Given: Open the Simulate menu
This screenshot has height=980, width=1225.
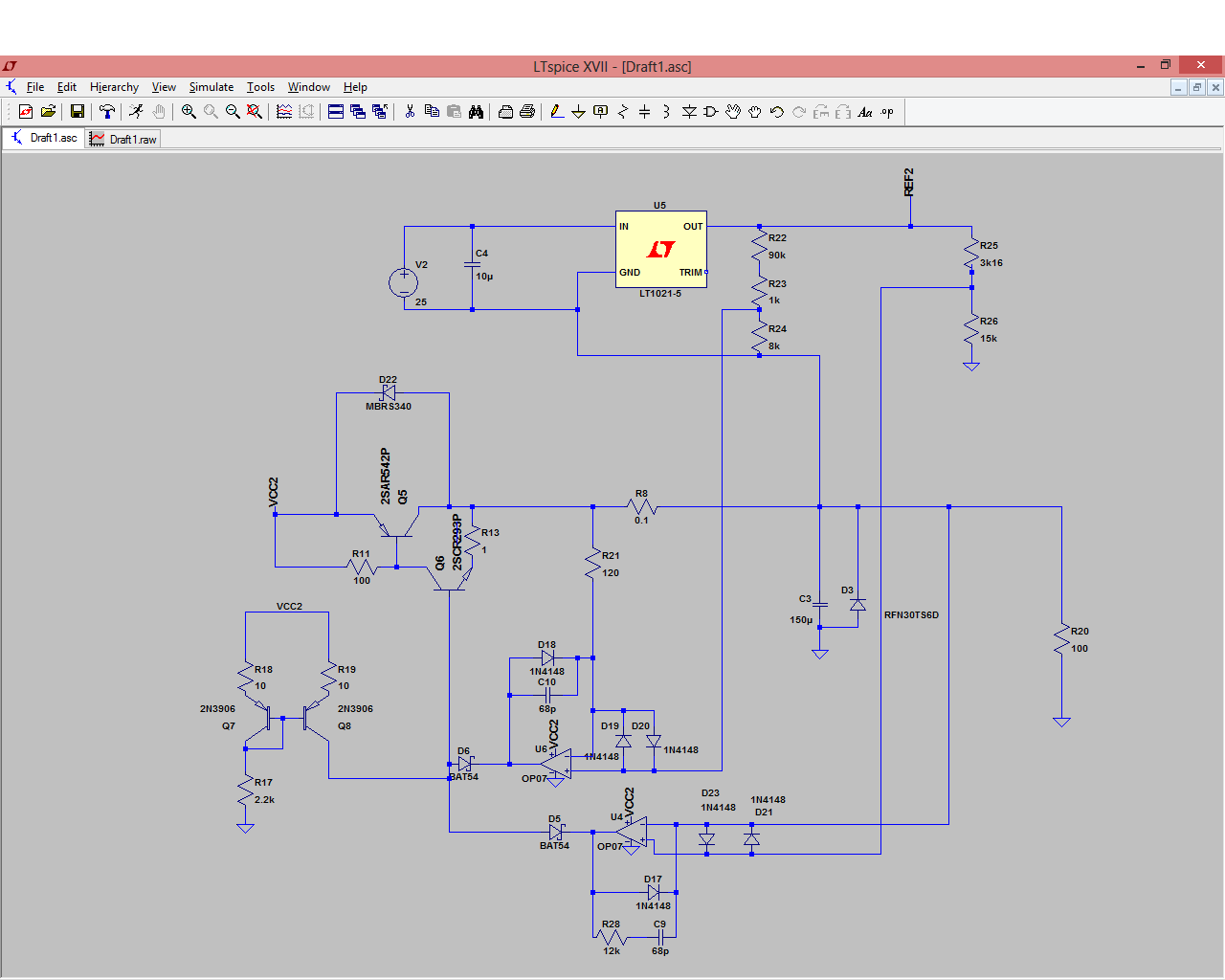Looking at the screenshot, I should (212, 87).
